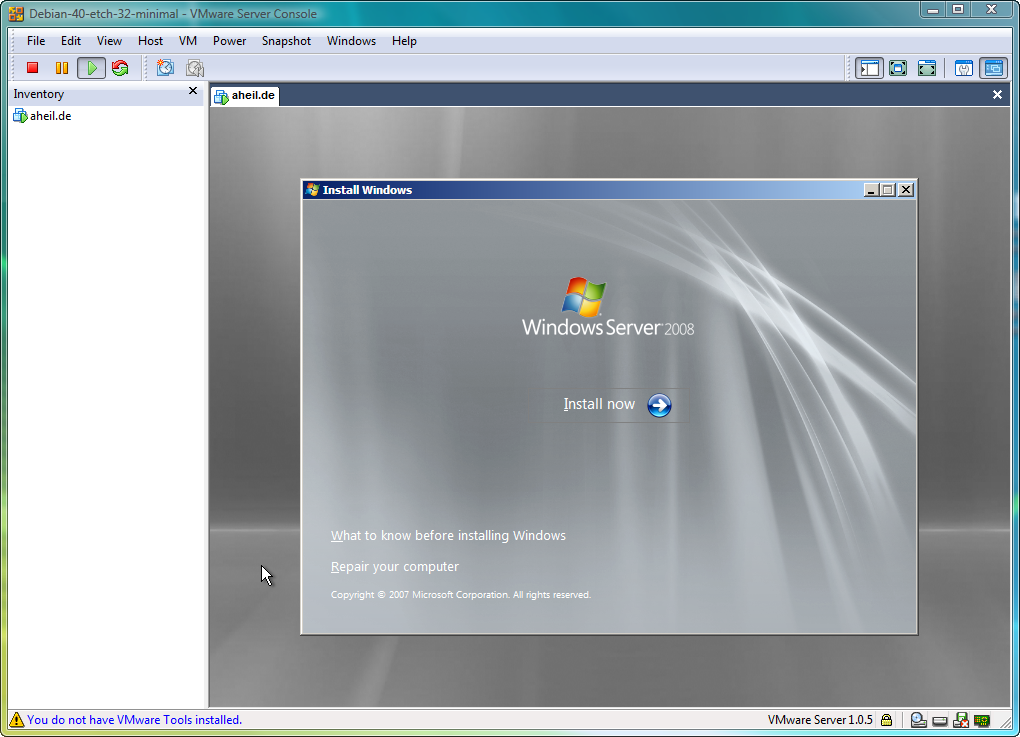1020x737 pixels.
Task: Switch to the aheil.de tab
Action: click(x=245, y=96)
